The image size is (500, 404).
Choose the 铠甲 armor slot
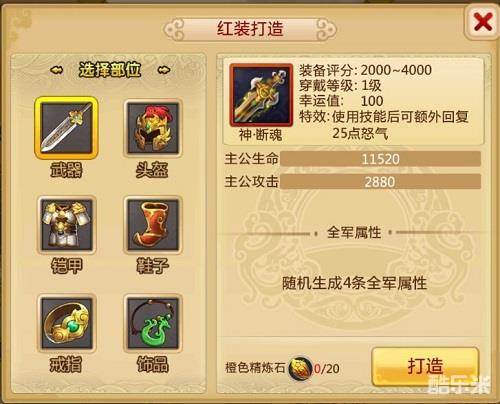[x=66, y=224]
